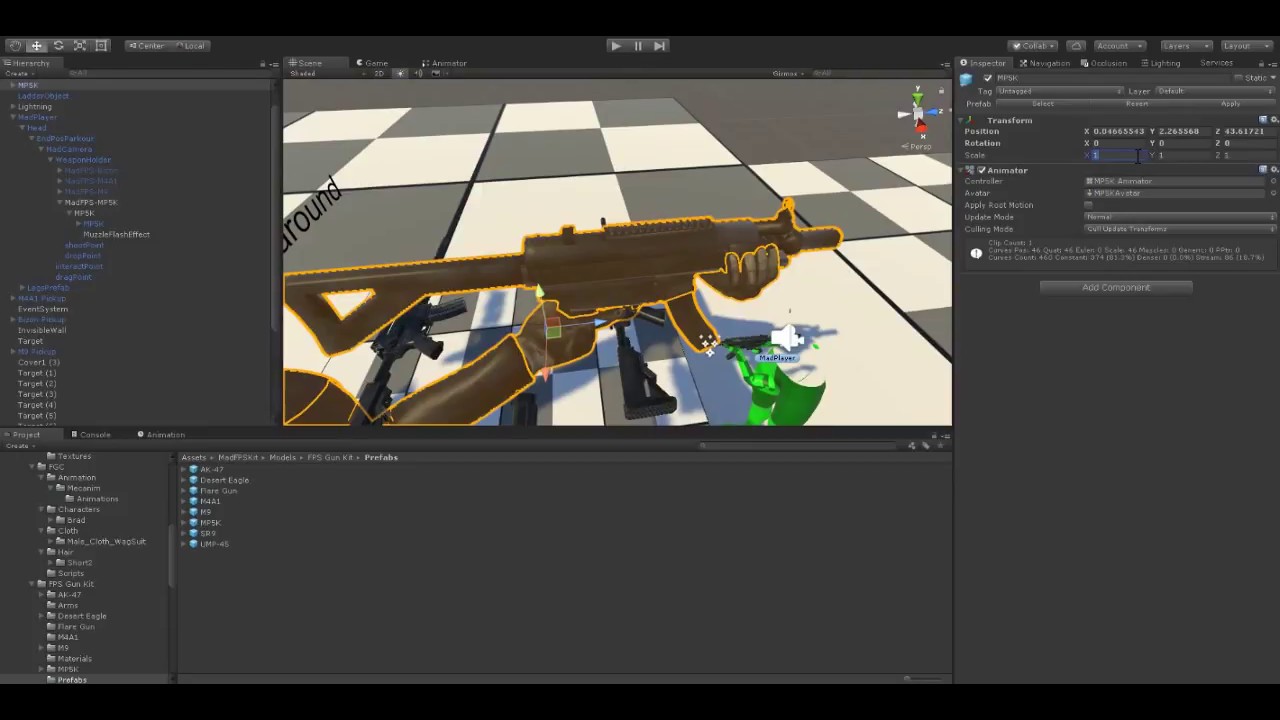The height and width of the screenshot is (720, 1280).
Task: Click the cloud services icon
Action: point(1076,46)
